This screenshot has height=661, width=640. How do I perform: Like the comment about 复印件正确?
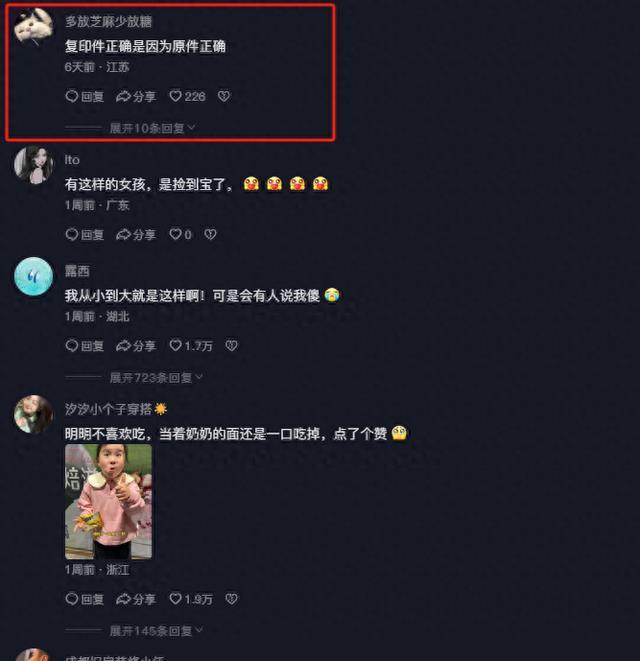(187, 97)
